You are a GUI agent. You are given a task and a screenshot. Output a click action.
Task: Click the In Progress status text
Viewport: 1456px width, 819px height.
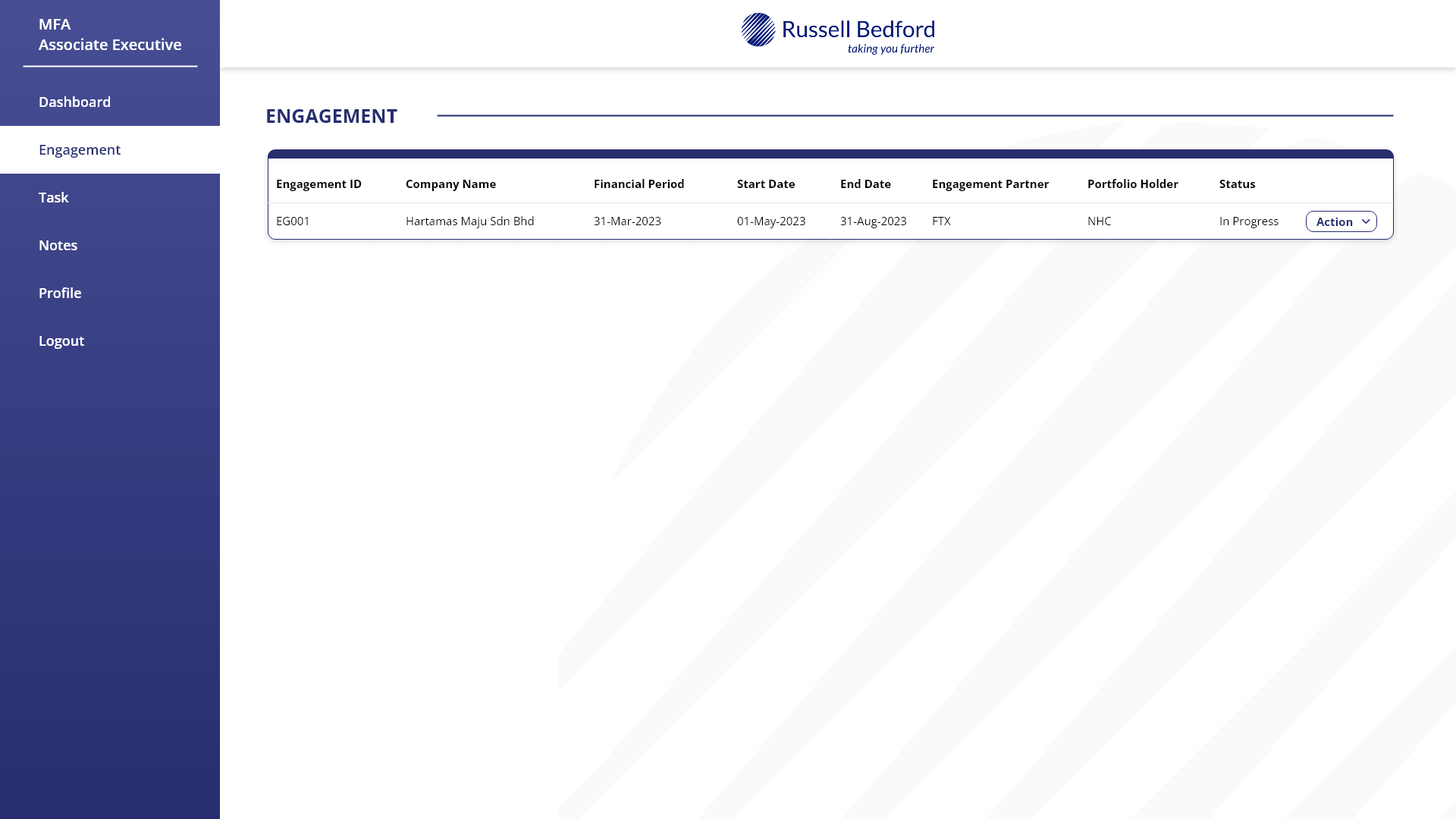point(1248,221)
